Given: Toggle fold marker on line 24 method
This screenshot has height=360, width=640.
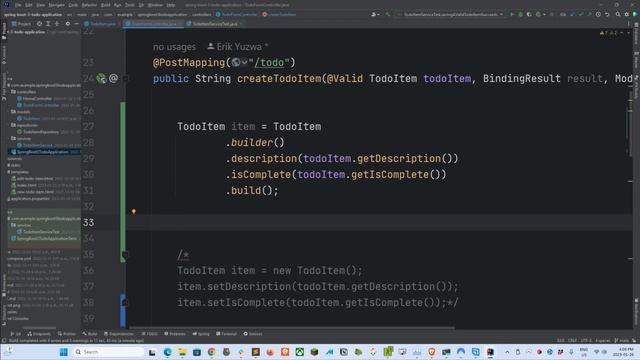Looking at the screenshot, I should pyautogui.click(x=126, y=79).
